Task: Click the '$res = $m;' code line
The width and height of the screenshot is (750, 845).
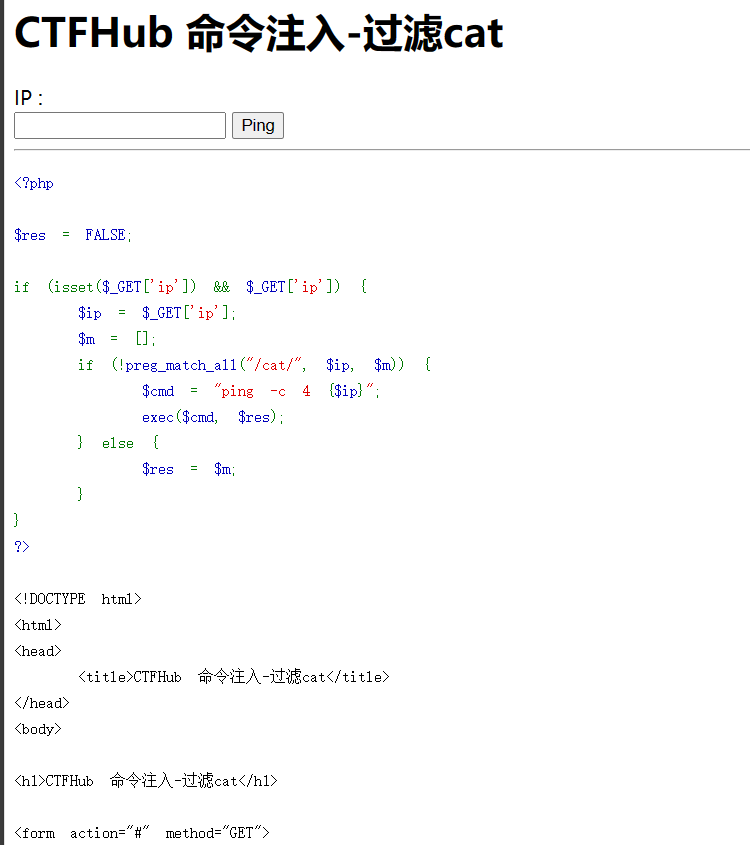Action: coord(189,469)
